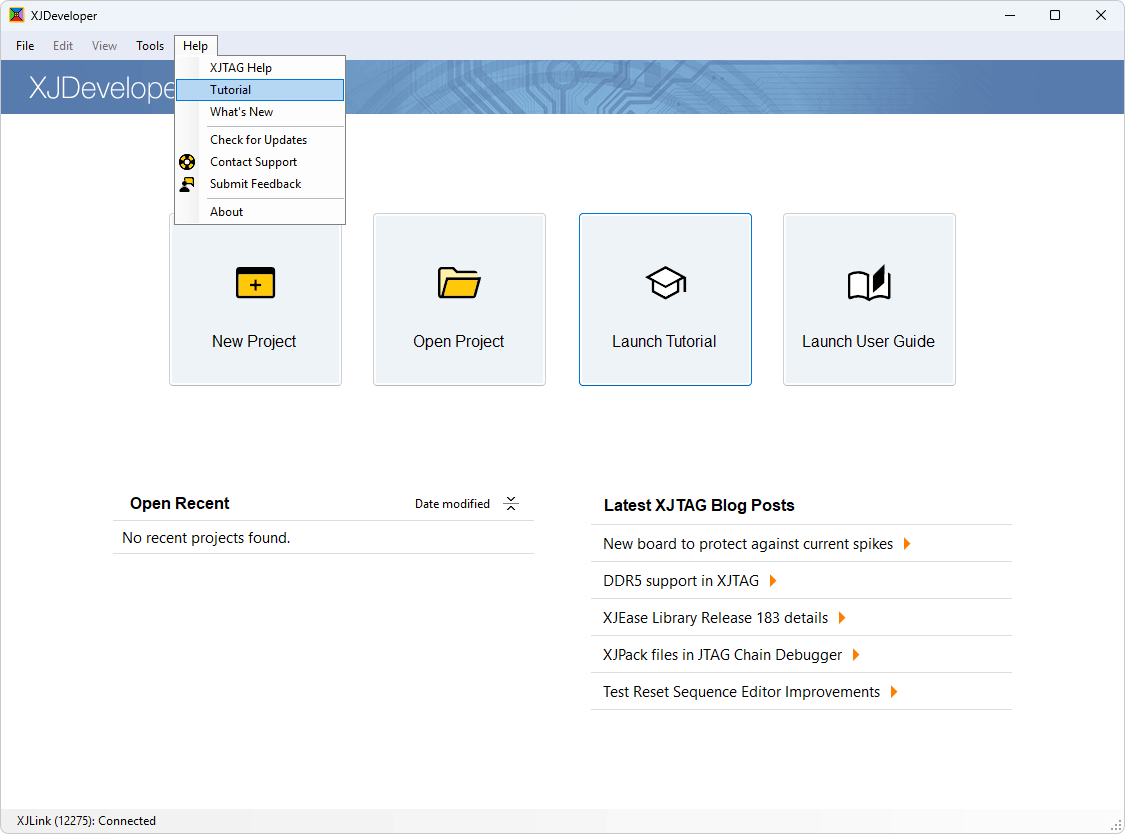Image resolution: width=1125 pixels, height=834 pixels.
Task: Choose Check for Updates menu item
Action: tap(258, 140)
